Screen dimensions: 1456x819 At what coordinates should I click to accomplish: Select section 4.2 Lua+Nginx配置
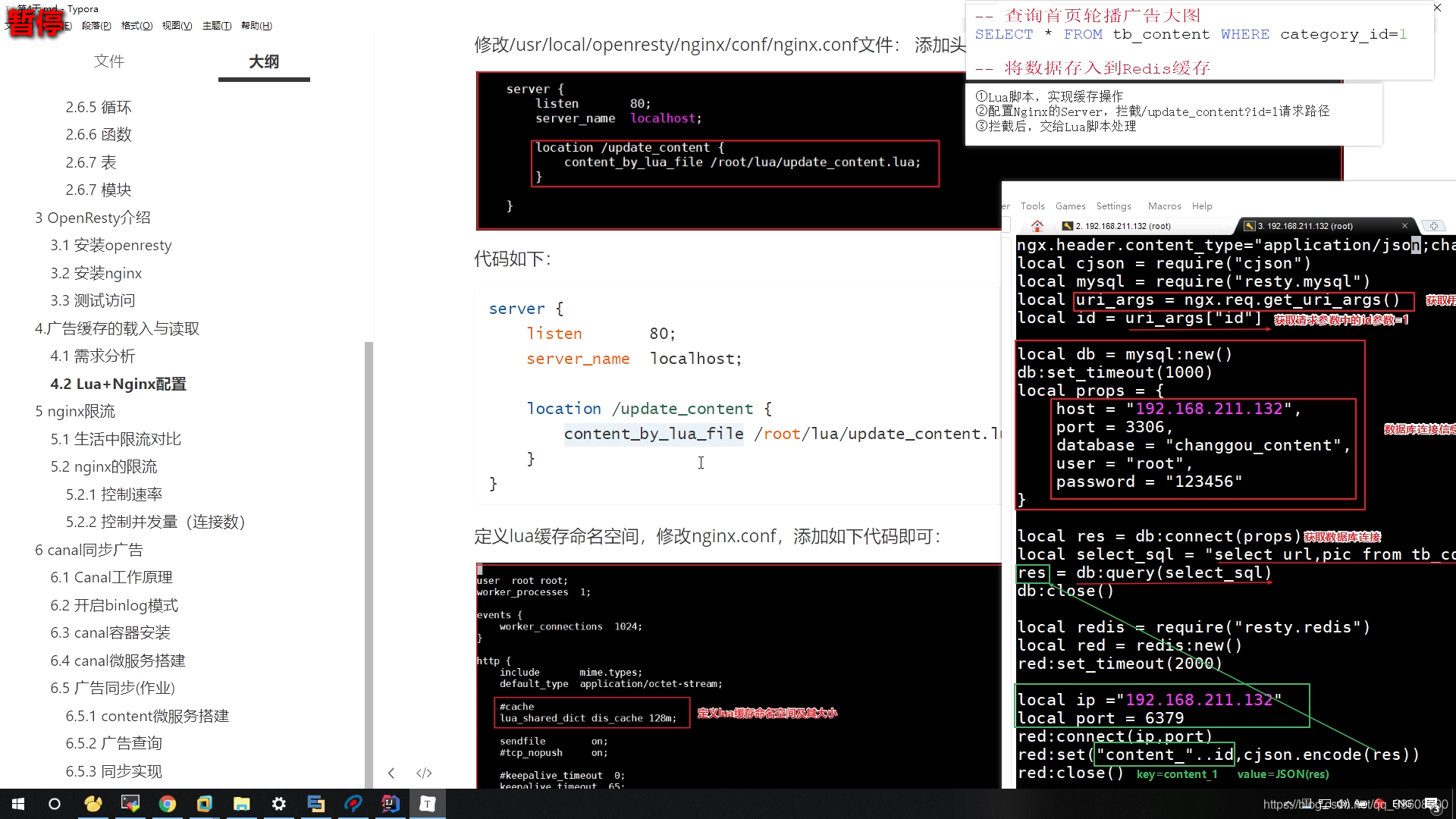[118, 384]
